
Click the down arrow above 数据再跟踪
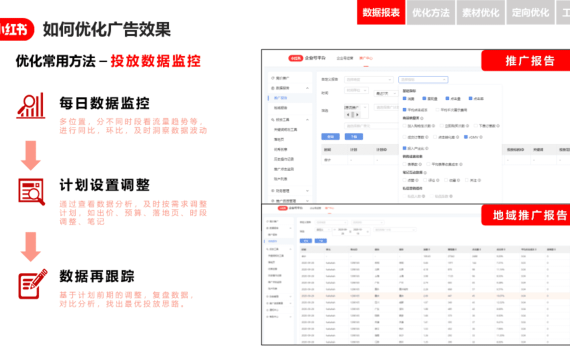[31, 247]
